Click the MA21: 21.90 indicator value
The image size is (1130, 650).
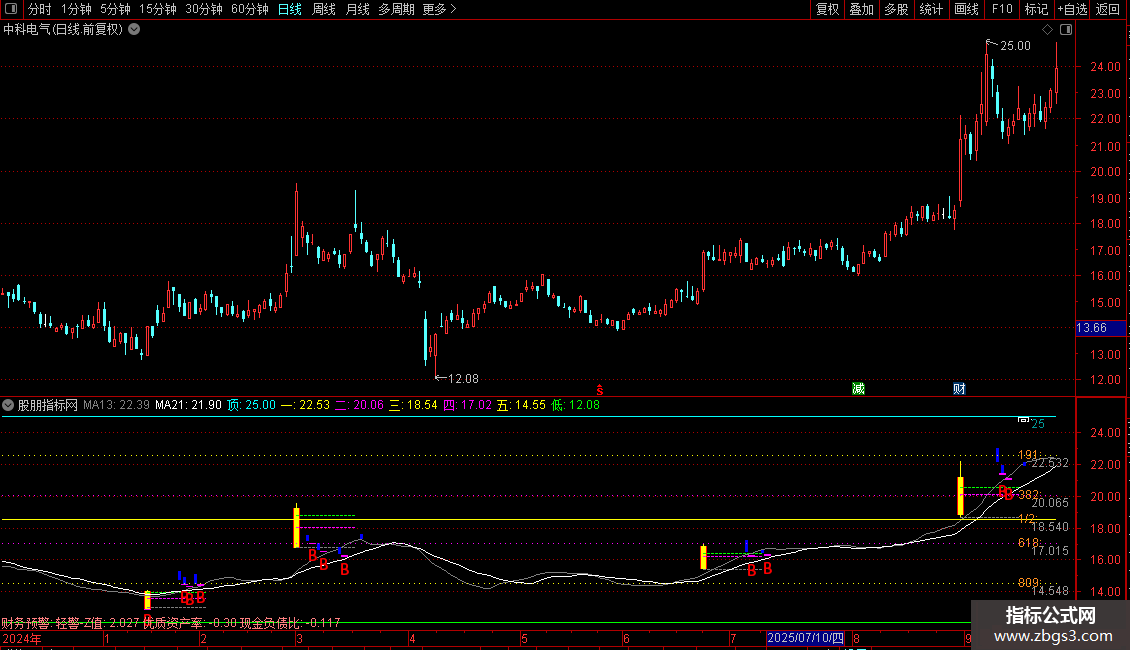(x=188, y=405)
